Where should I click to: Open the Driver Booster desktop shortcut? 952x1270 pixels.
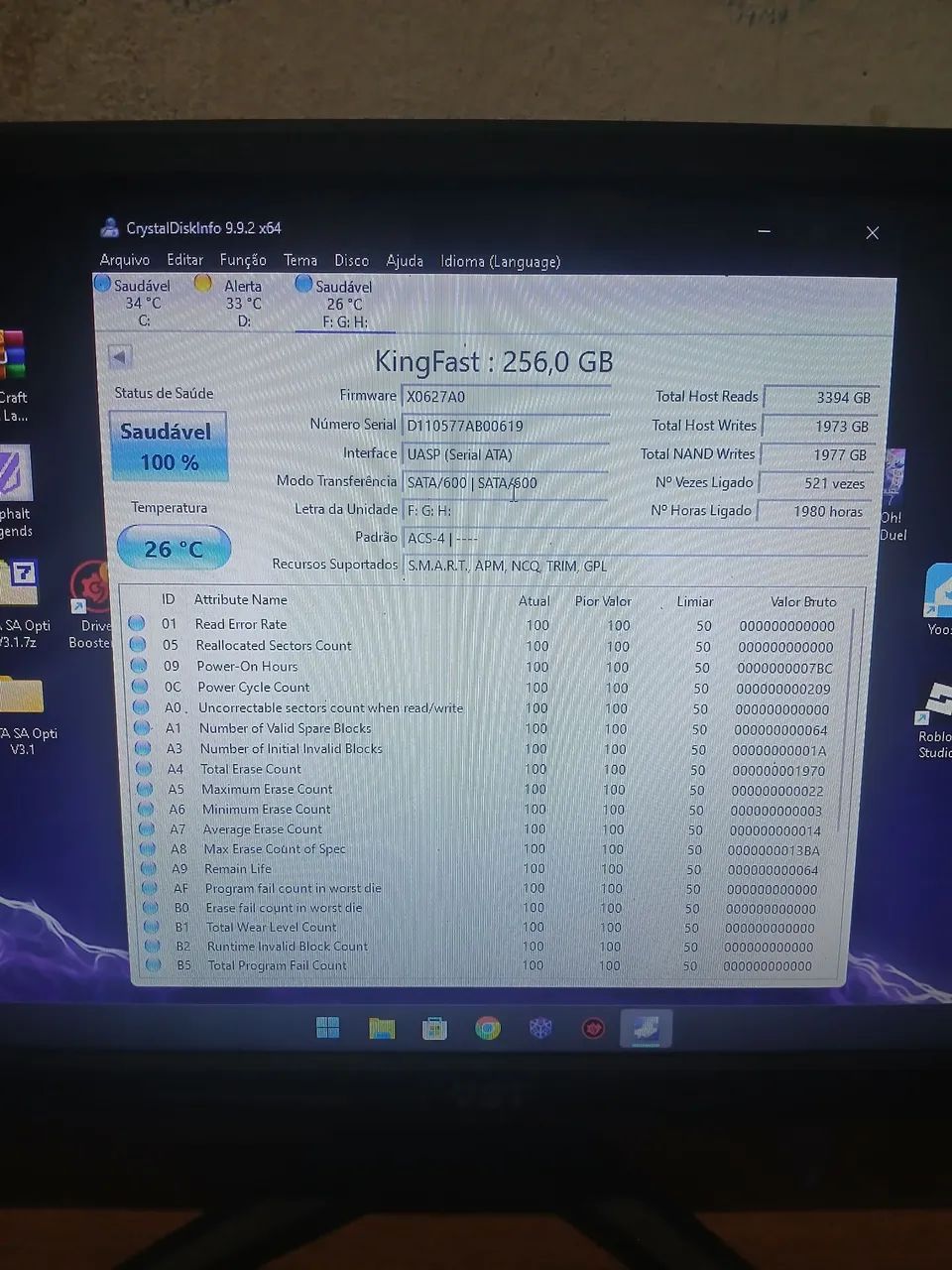[x=92, y=605]
